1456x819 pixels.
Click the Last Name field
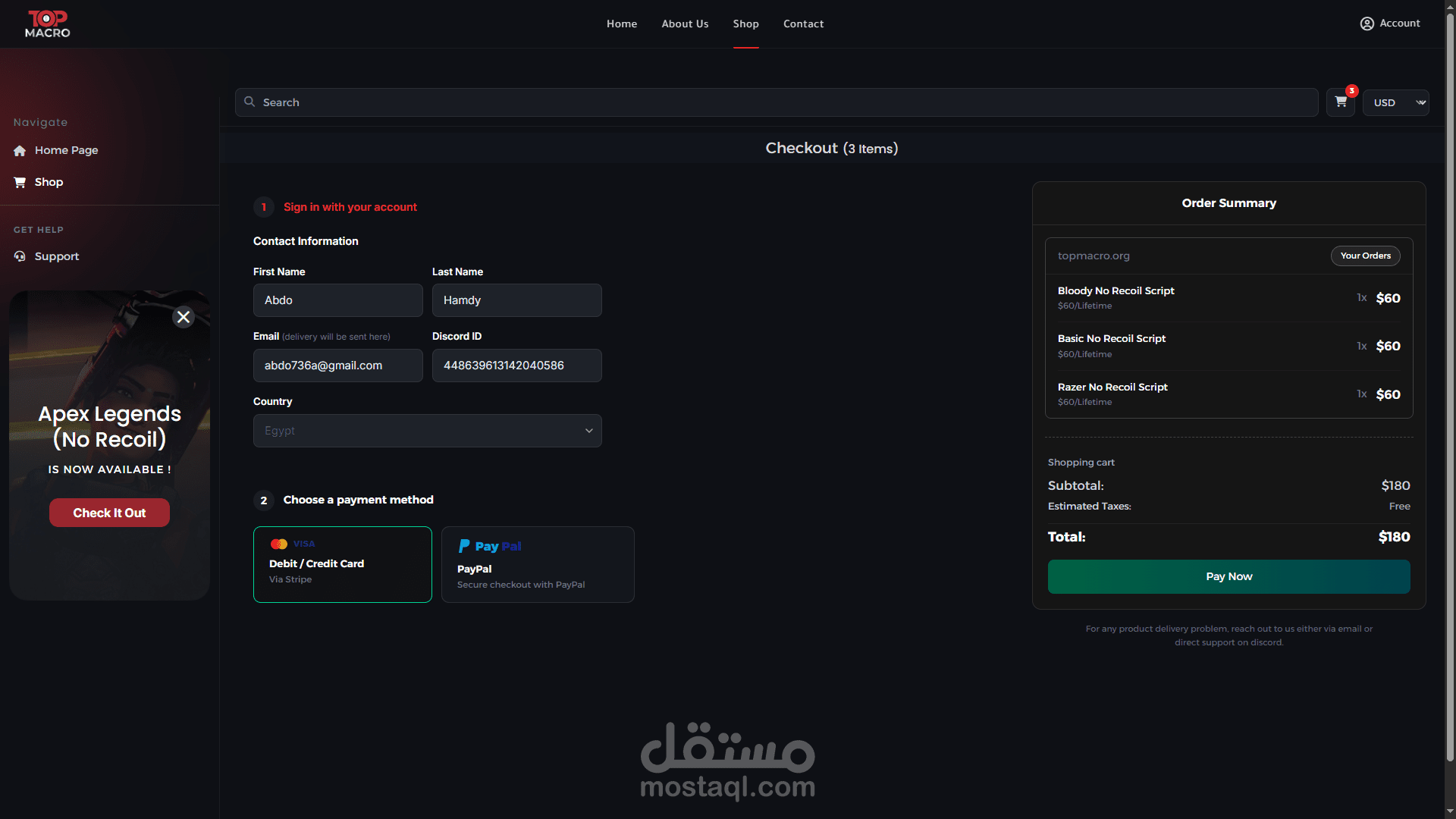(x=517, y=300)
